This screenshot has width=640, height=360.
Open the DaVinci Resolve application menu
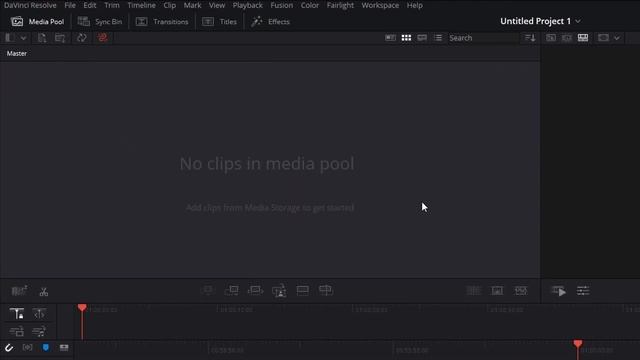pos(30,5)
